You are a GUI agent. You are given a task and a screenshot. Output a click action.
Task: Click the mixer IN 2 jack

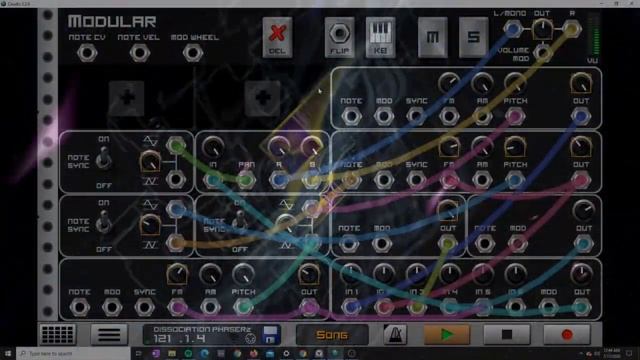click(x=384, y=307)
